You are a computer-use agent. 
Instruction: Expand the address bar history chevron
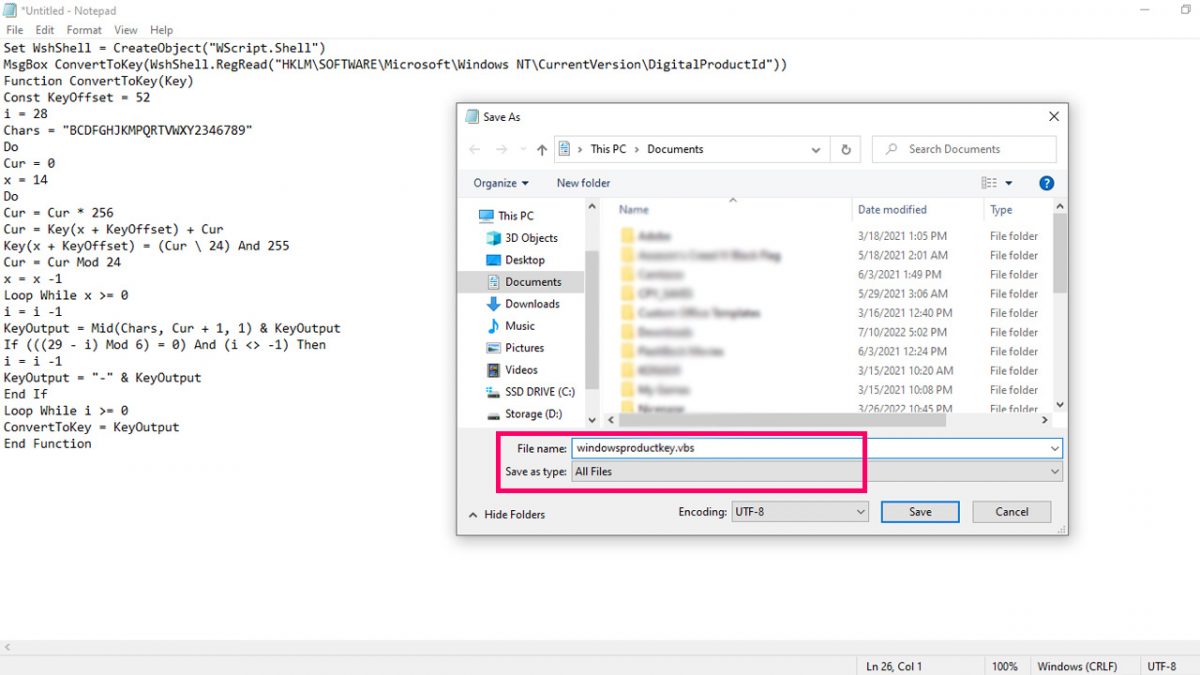pyautogui.click(x=818, y=148)
